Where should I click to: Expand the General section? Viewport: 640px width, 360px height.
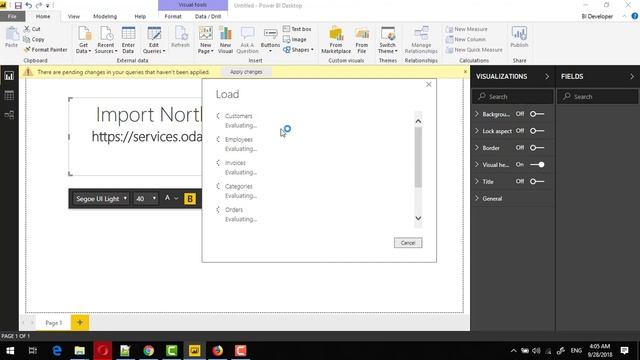(477, 198)
